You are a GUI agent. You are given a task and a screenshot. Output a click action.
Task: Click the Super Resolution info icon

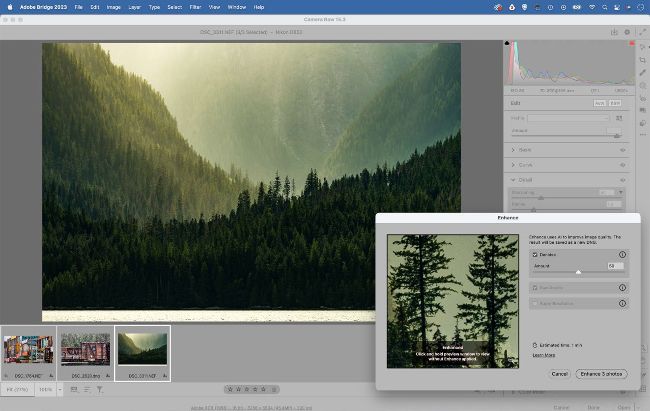622,301
